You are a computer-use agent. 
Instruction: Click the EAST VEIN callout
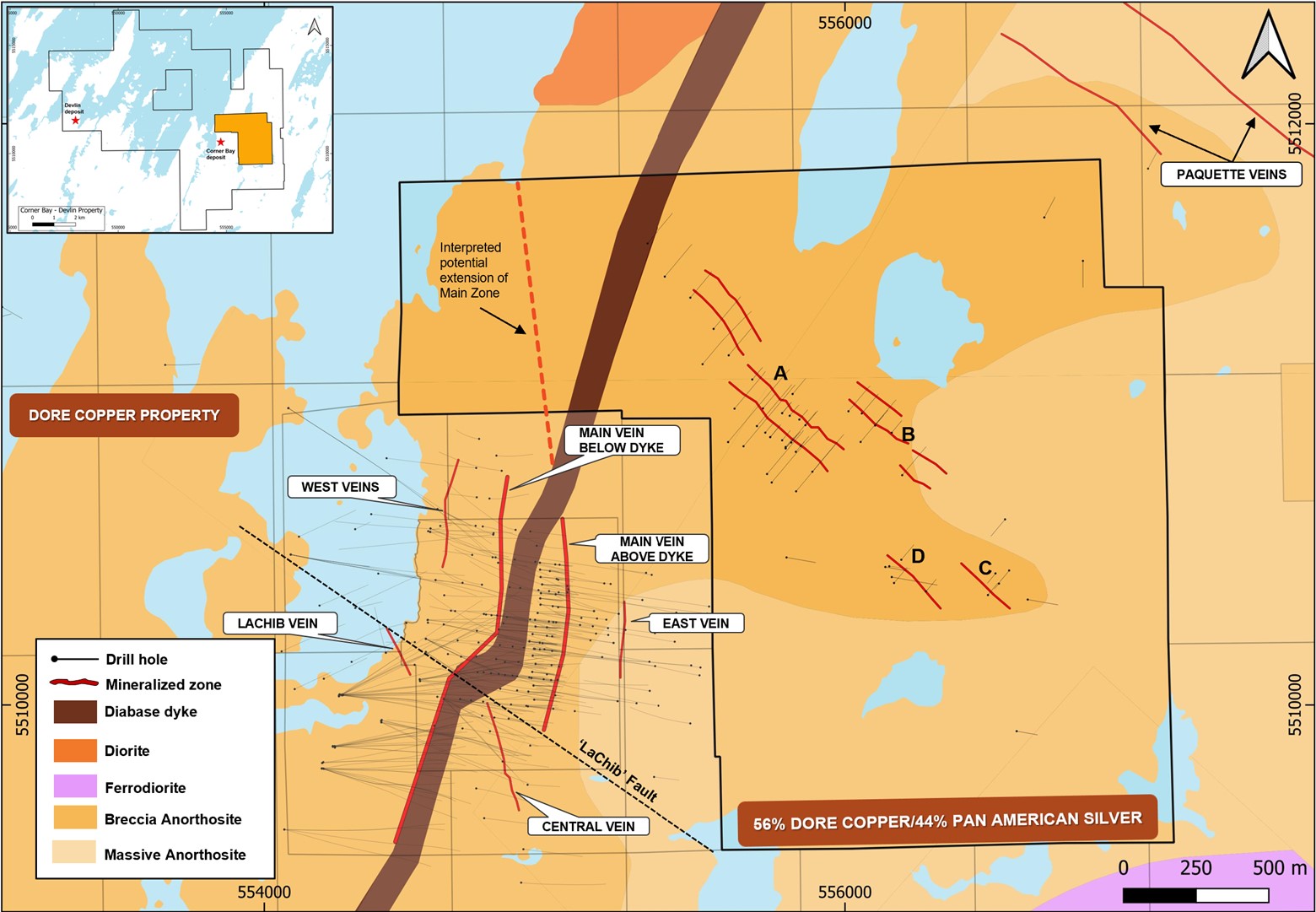tap(696, 623)
